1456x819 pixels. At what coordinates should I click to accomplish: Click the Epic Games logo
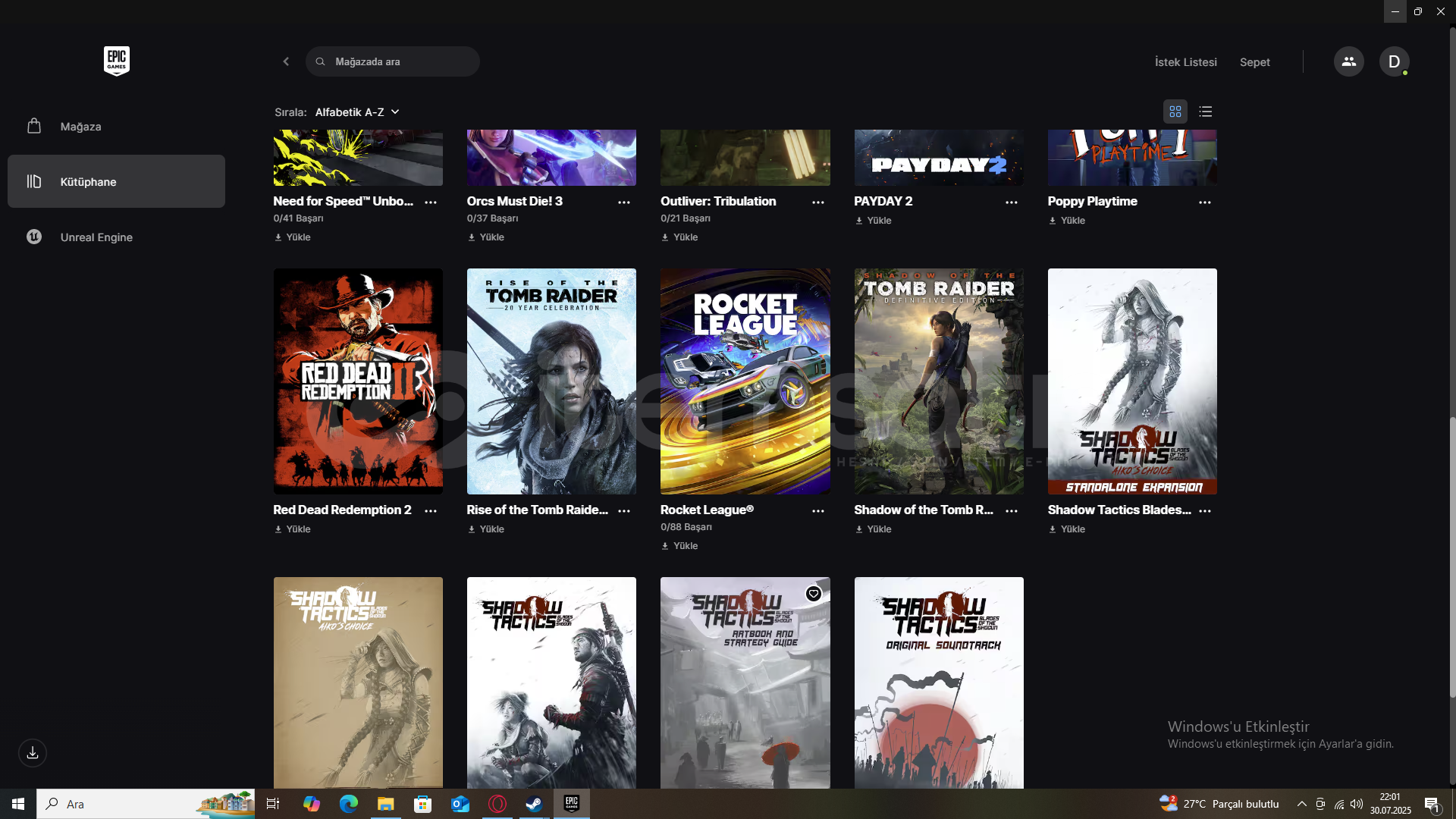pos(116,61)
